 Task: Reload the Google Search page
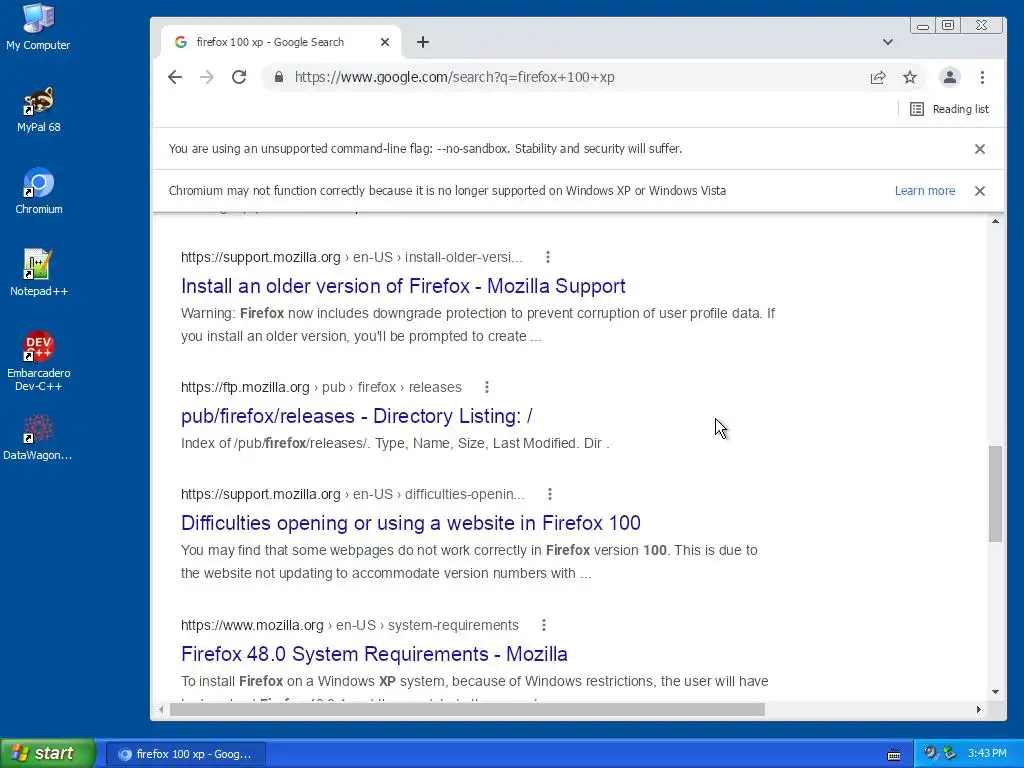point(239,77)
